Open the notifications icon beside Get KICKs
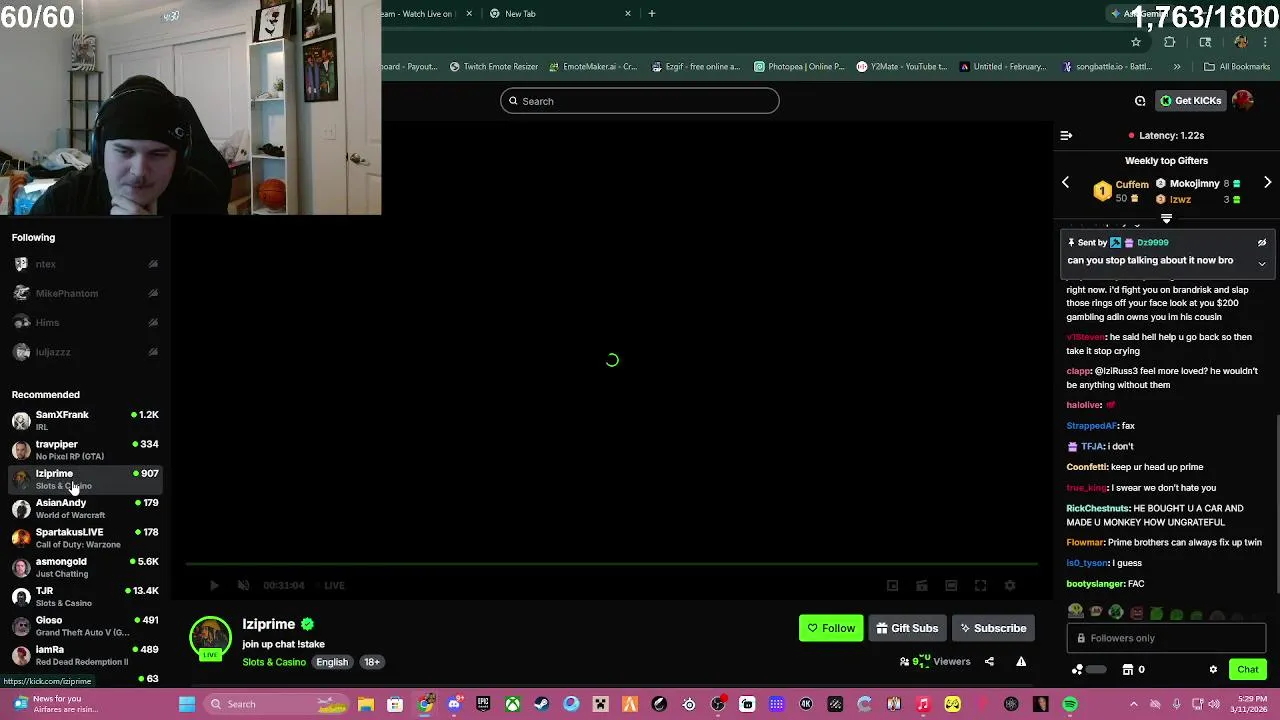The height and width of the screenshot is (720, 1280). pyautogui.click(x=1140, y=101)
